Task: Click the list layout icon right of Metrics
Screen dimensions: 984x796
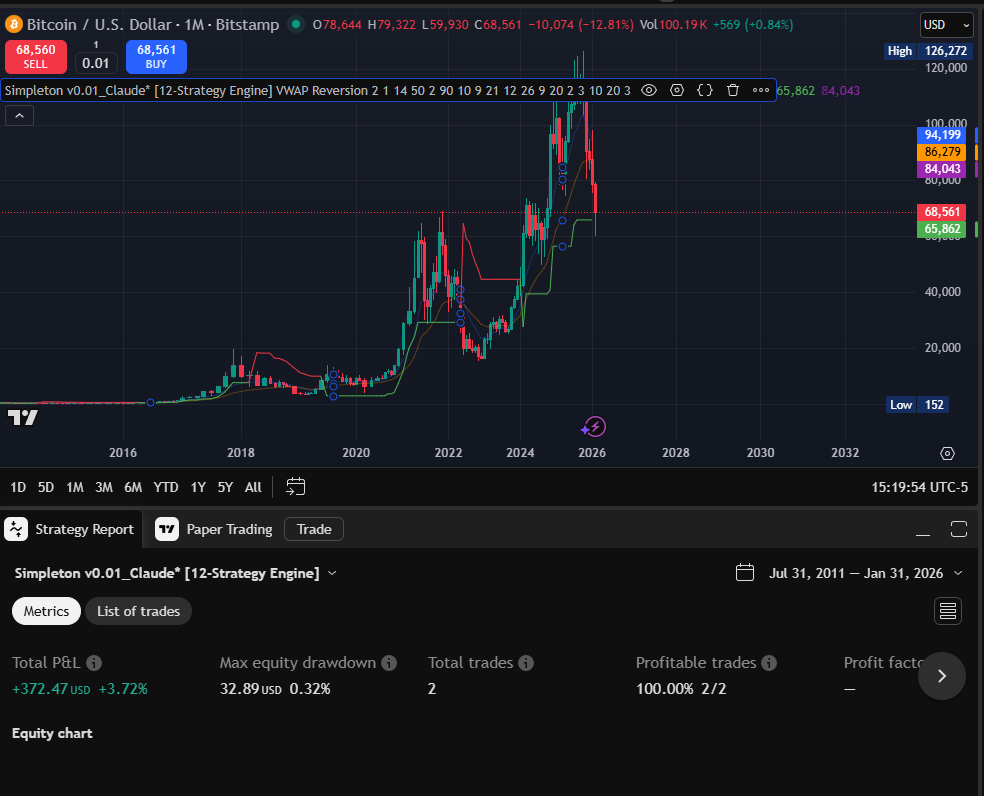Action: [947, 610]
